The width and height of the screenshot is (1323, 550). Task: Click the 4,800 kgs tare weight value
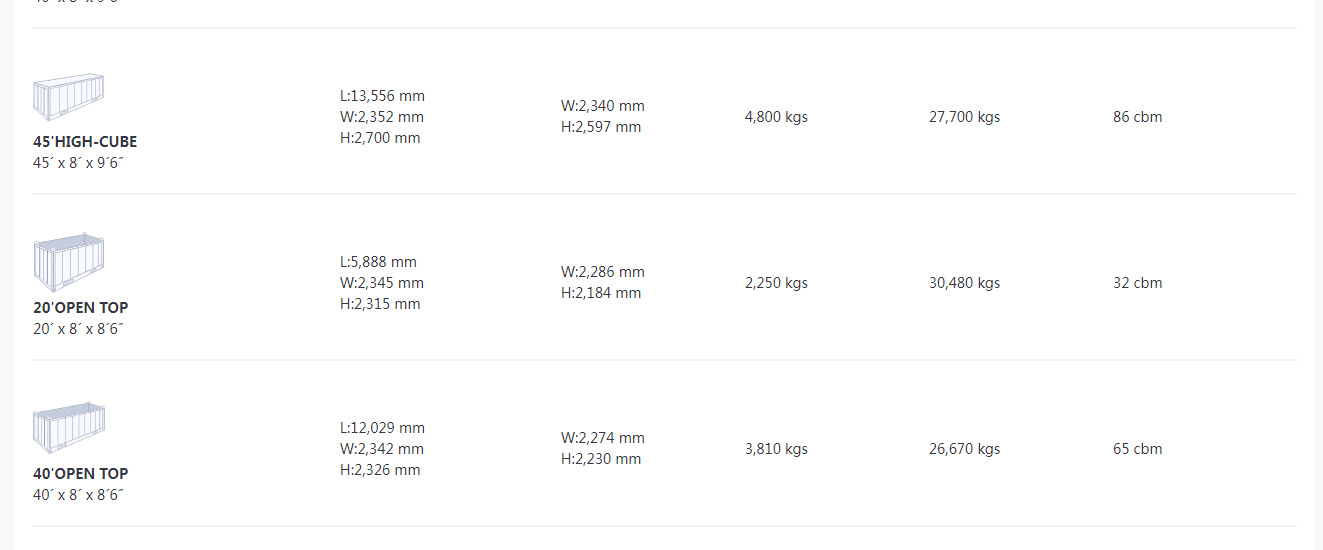coord(776,117)
